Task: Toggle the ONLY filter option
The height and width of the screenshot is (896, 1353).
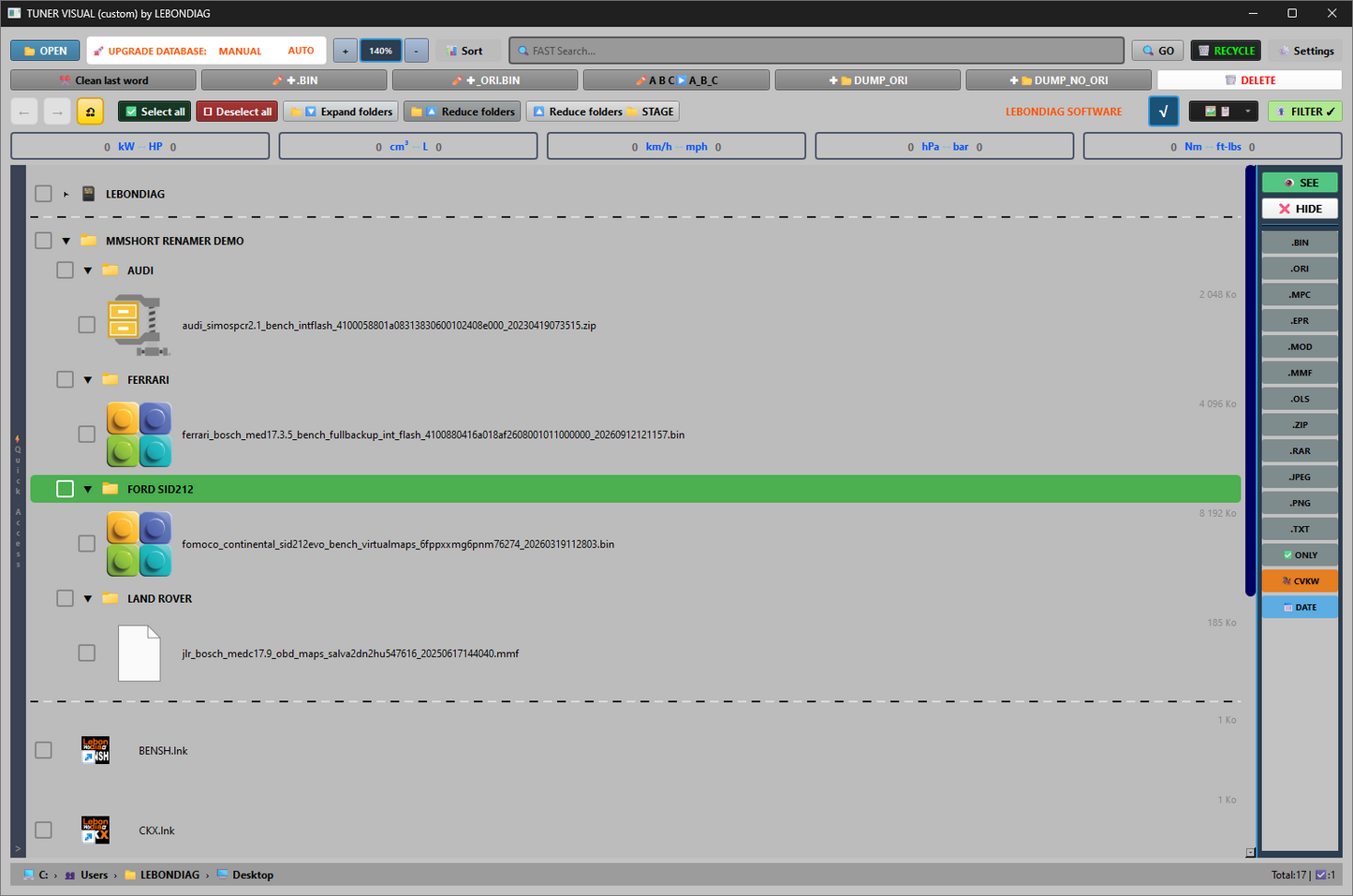Action: (x=1300, y=555)
